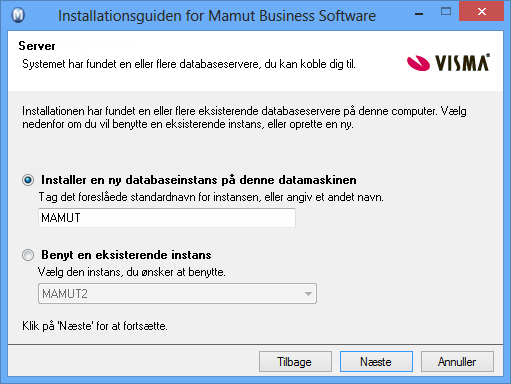Click the dropdown arrow beside MAMUT2
This screenshot has height=384, width=511.
308,294
